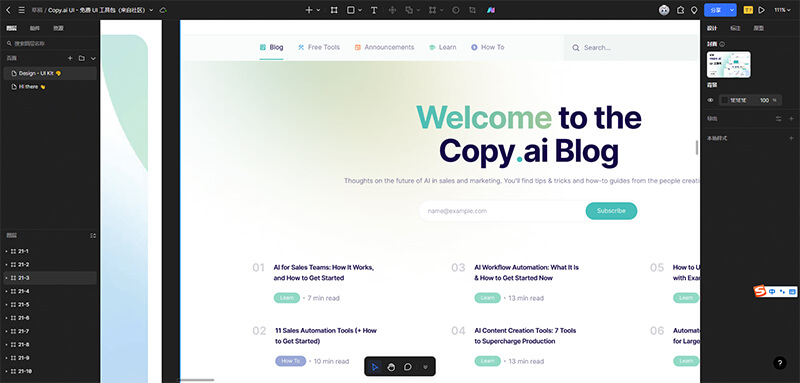
Task: Switch to the Prototype tab in right panel
Action: [759, 28]
